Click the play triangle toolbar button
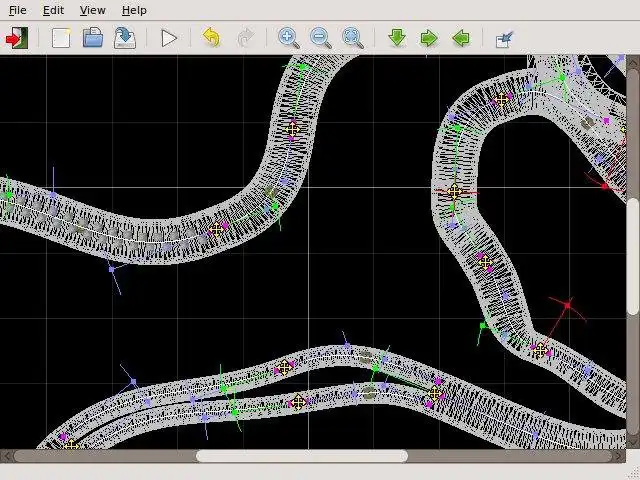 coord(169,38)
